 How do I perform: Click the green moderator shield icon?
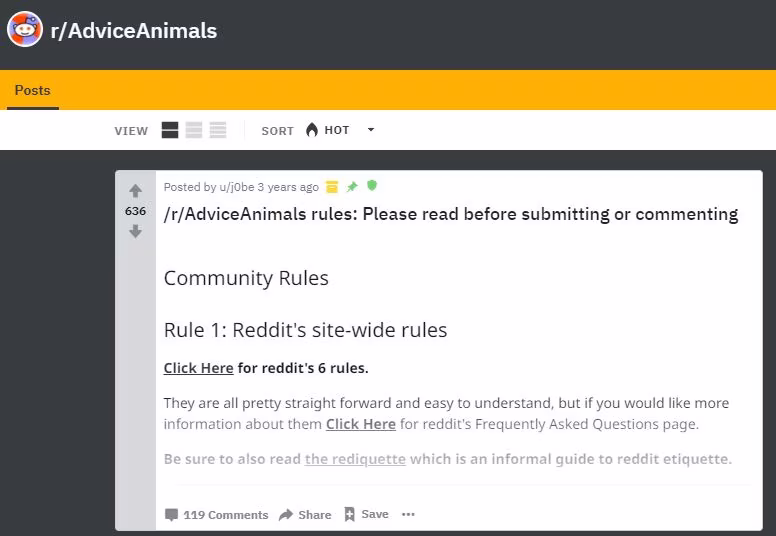[x=372, y=186]
